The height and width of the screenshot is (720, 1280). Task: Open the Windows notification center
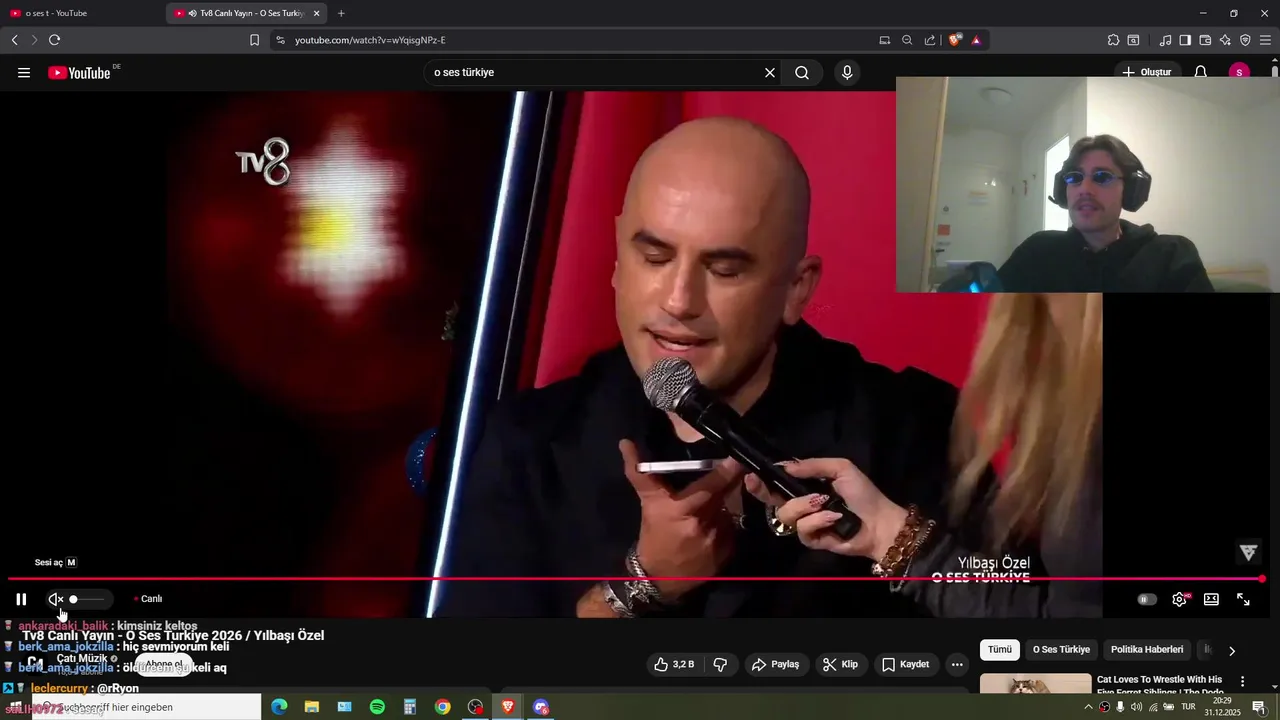1259,707
